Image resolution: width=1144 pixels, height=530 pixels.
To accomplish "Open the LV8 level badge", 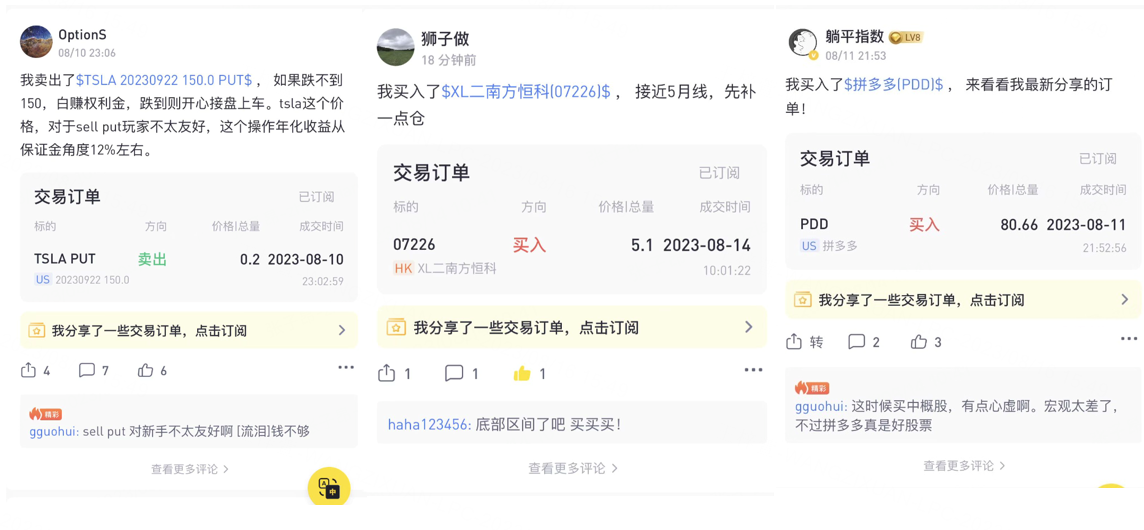I will 907,37.
